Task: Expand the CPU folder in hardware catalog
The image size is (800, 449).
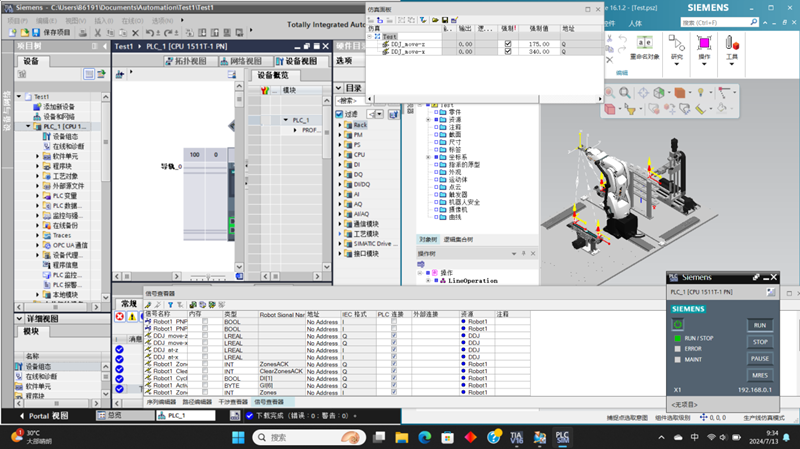Action: (340, 155)
